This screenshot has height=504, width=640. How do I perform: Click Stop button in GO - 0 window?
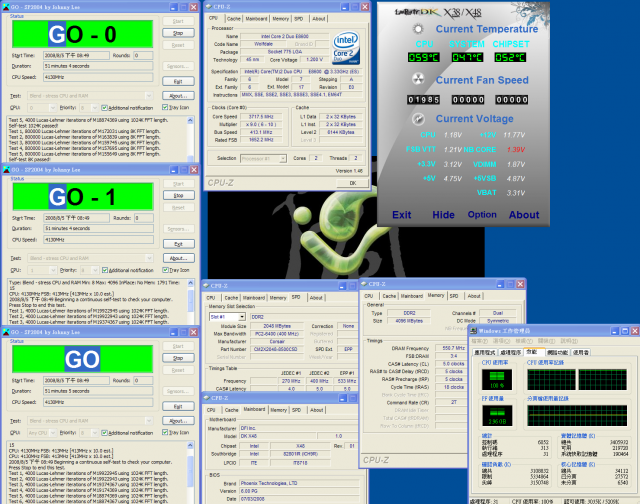pyautogui.click(x=178, y=33)
